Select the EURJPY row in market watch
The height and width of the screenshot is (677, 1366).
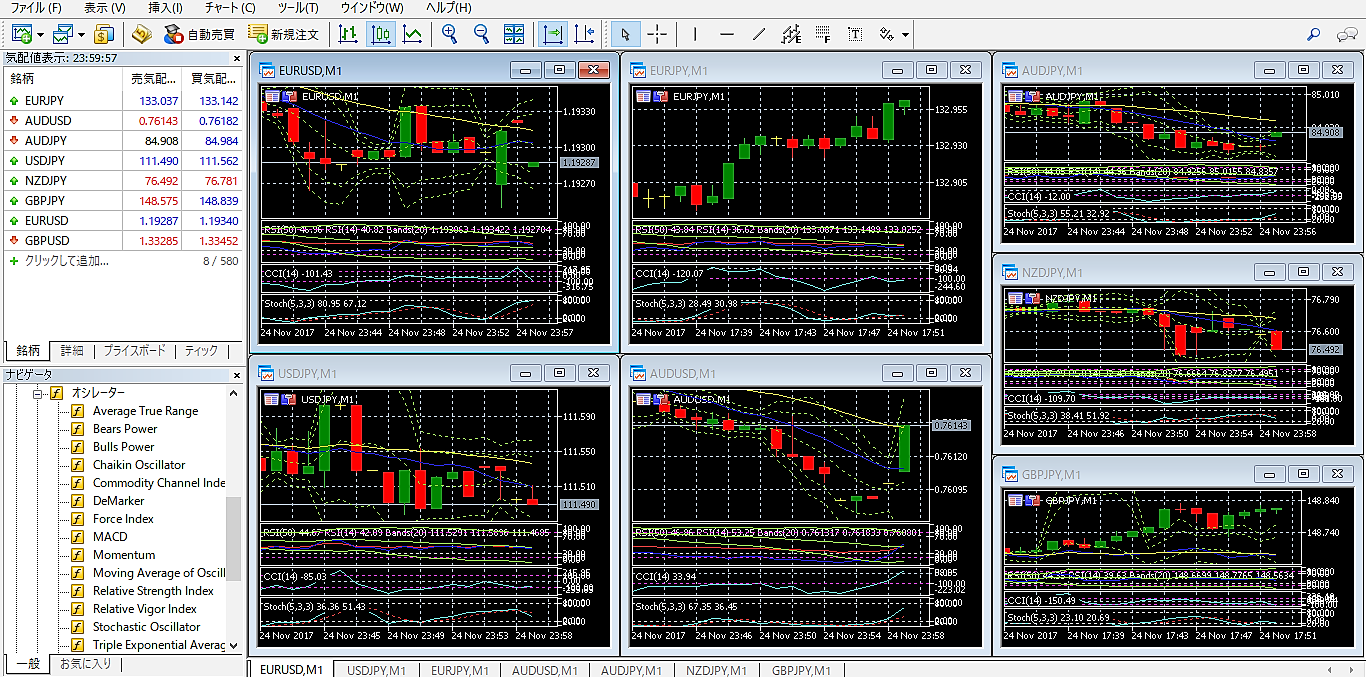pos(122,101)
